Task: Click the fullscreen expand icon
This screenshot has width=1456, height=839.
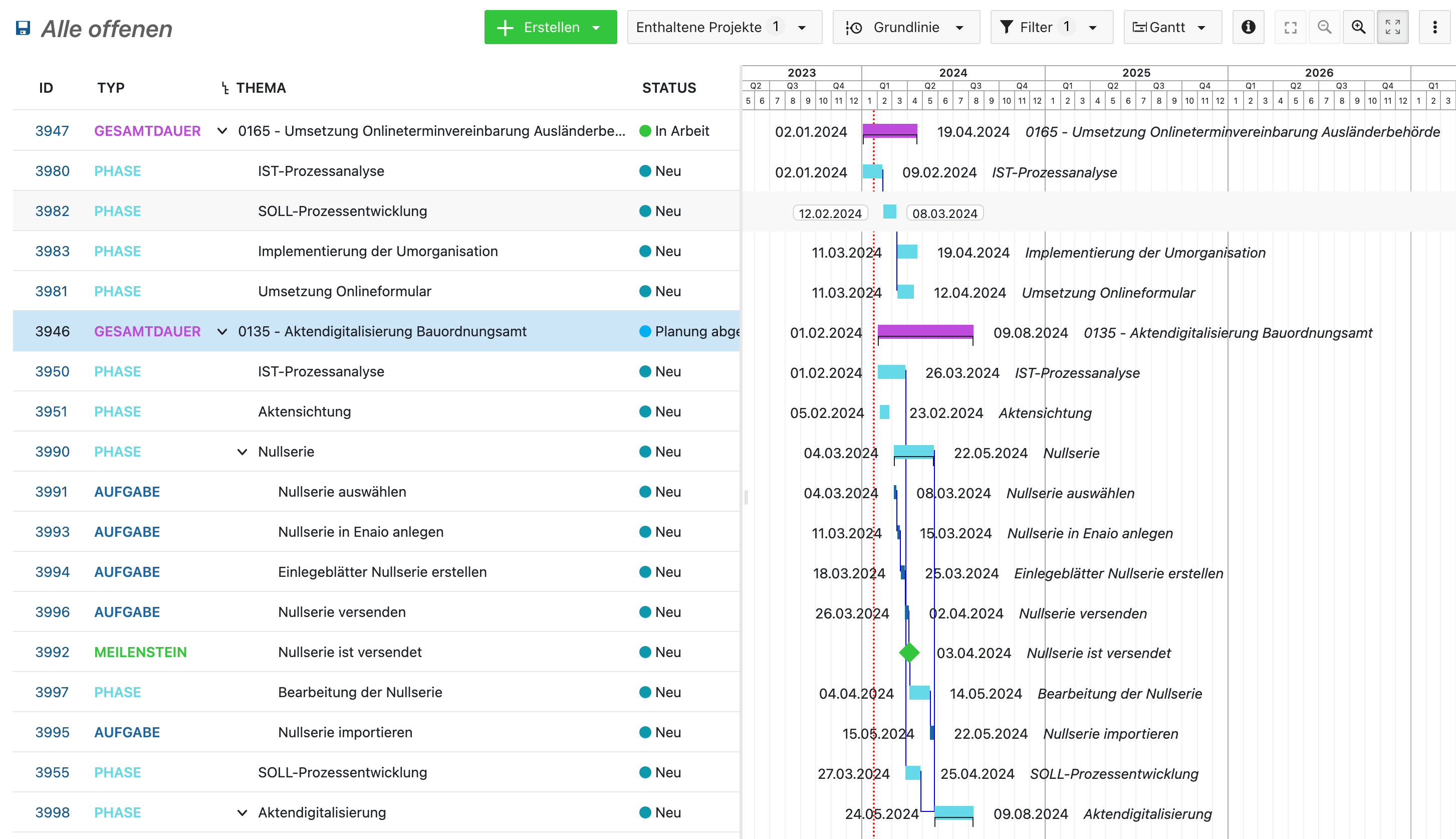Action: pyautogui.click(x=1393, y=28)
